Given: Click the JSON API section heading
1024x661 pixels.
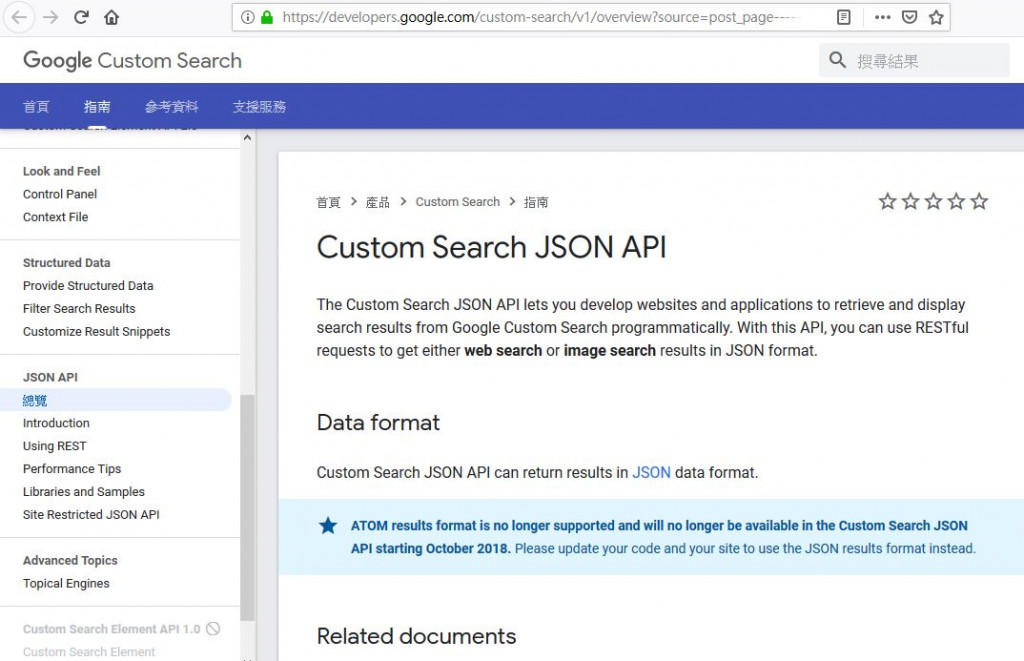Looking at the screenshot, I should click(x=50, y=377).
